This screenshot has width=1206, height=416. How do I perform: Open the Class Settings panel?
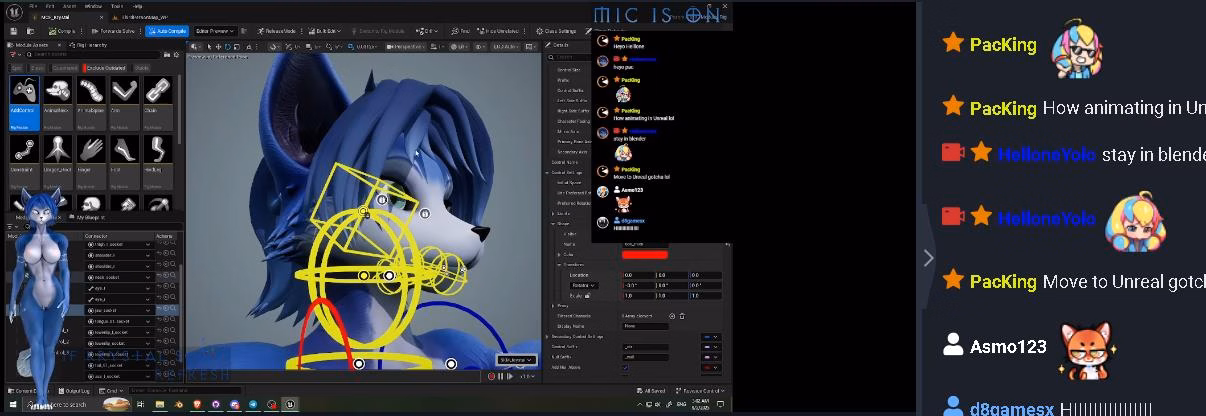pyautogui.click(x=553, y=31)
